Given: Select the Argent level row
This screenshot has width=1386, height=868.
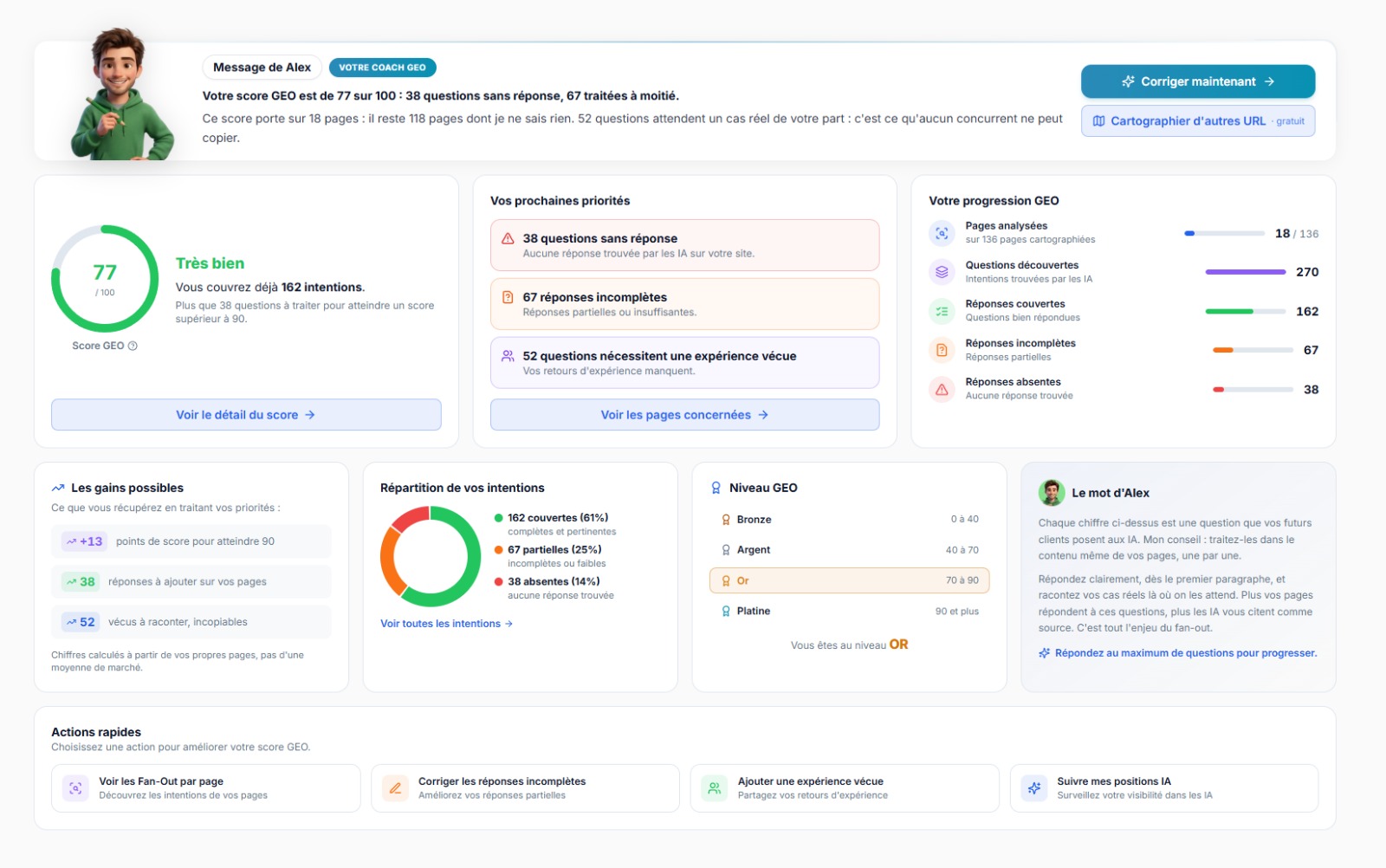Looking at the screenshot, I should click(849, 550).
